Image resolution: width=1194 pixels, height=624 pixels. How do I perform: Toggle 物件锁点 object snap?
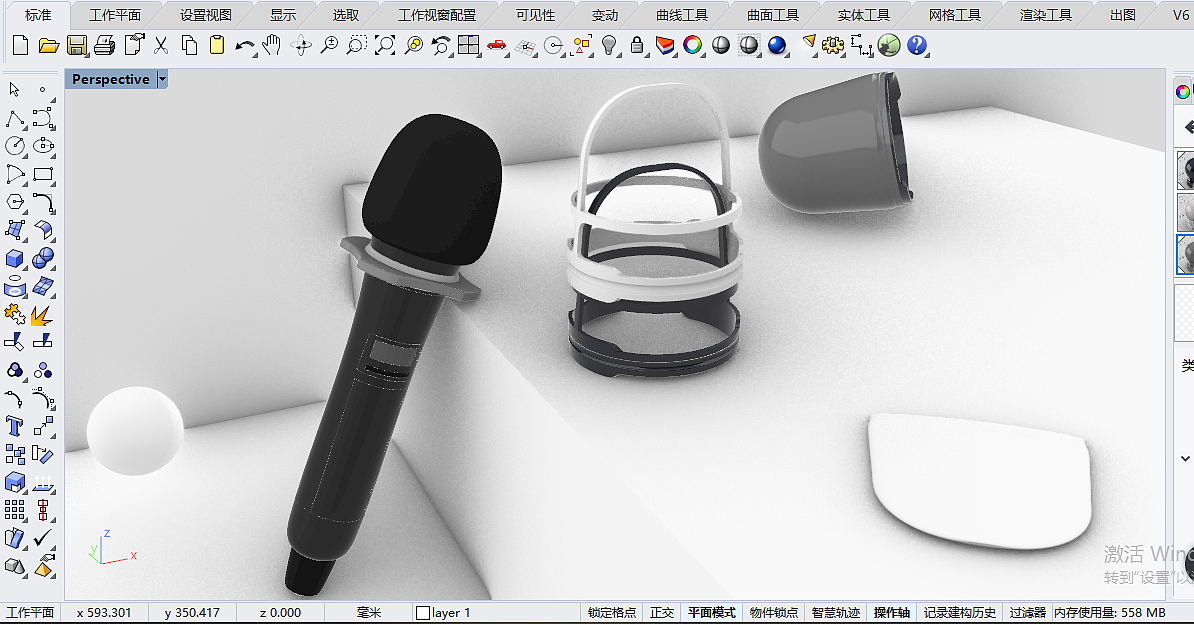point(773,612)
